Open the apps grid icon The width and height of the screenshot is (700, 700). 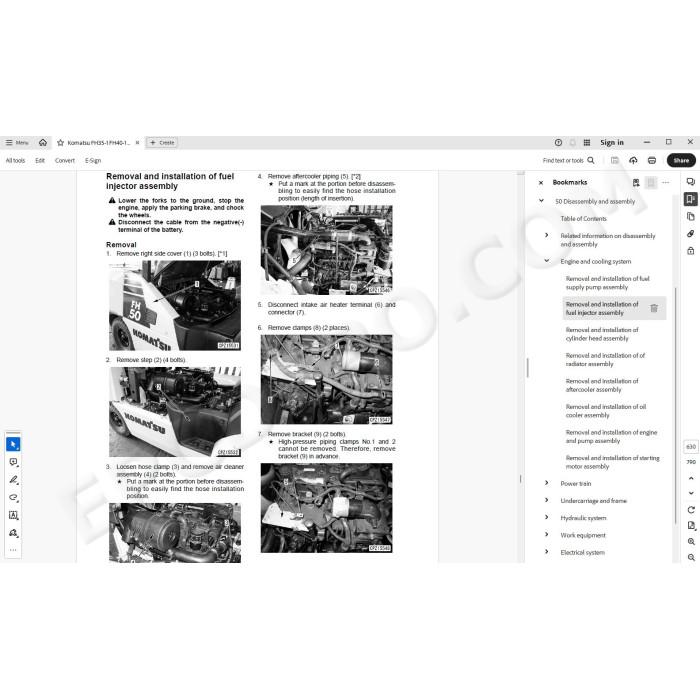coord(587,142)
